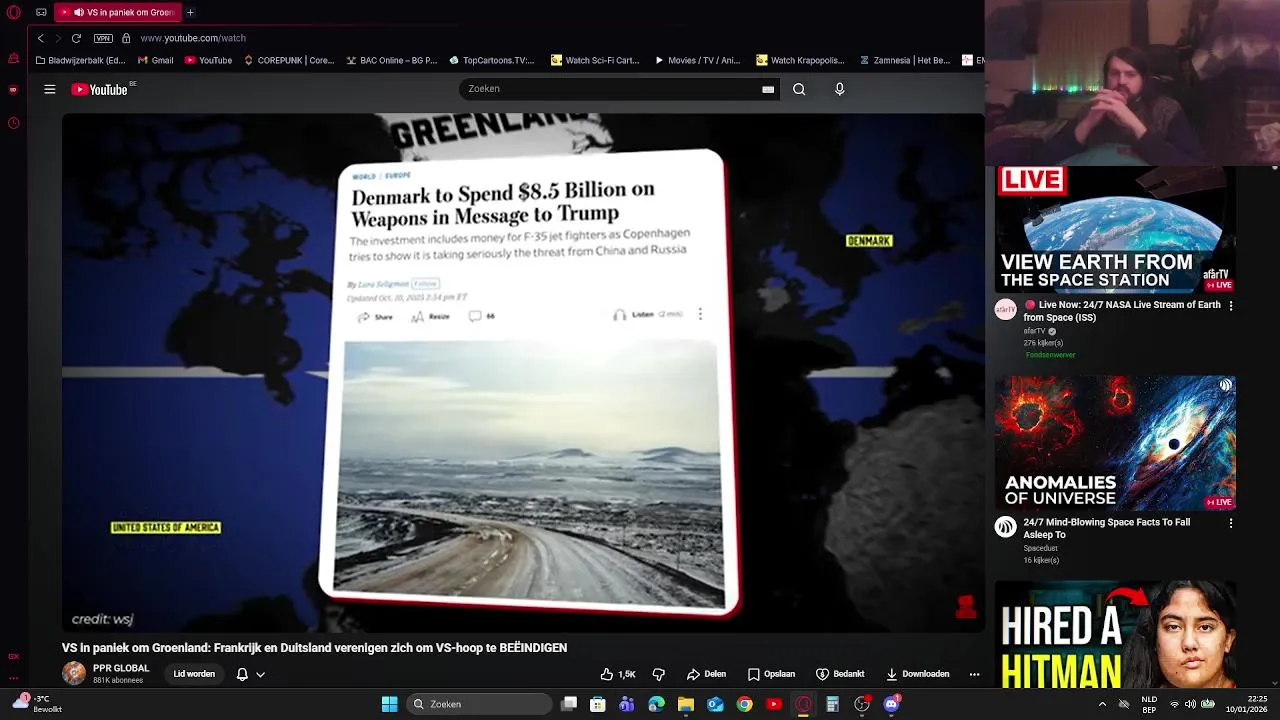Open on-screen keyboard icon in search box
The height and width of the screenshot is (720, 1280).
pyautogui.click(x=768, y=89)
